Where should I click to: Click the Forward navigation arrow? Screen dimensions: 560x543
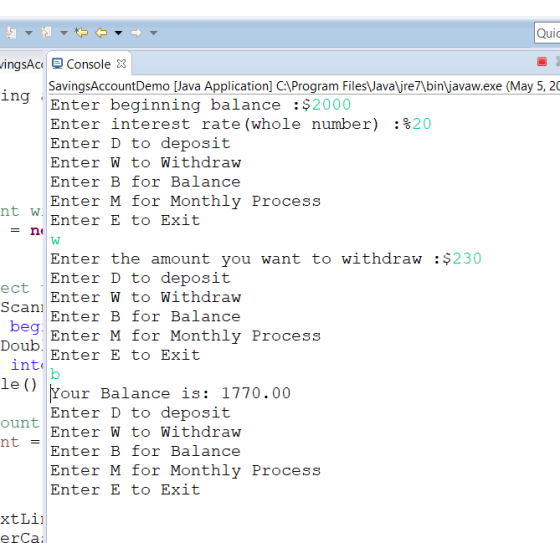[136, 33]
